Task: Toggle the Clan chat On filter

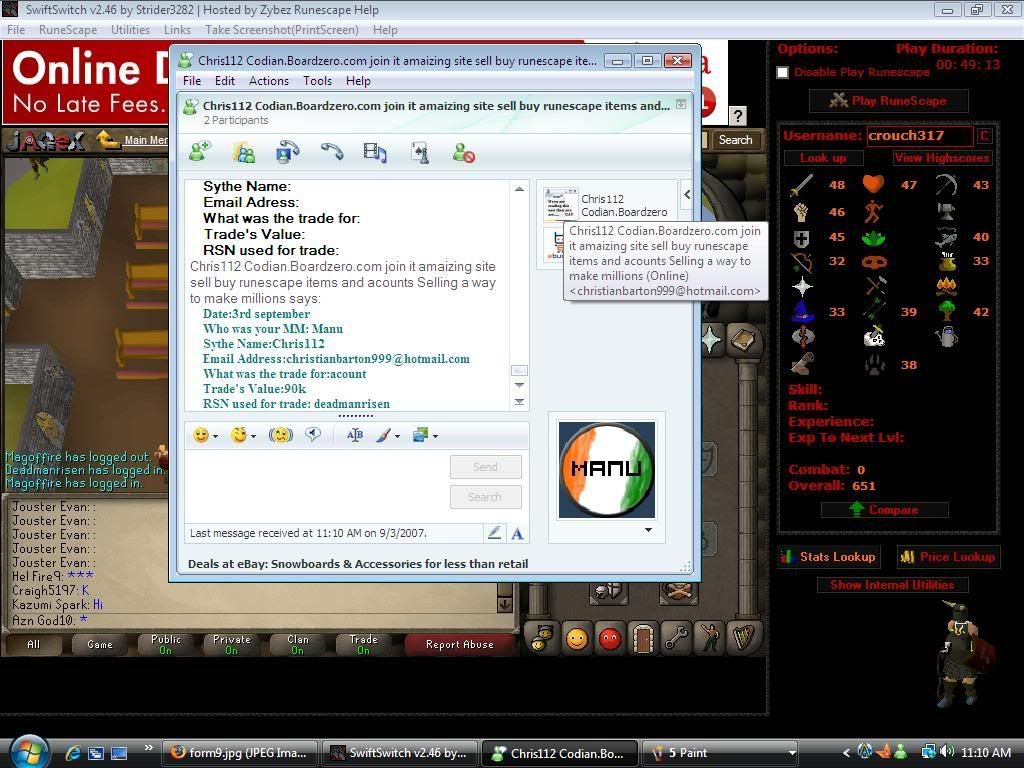Action: click(298, 644)
